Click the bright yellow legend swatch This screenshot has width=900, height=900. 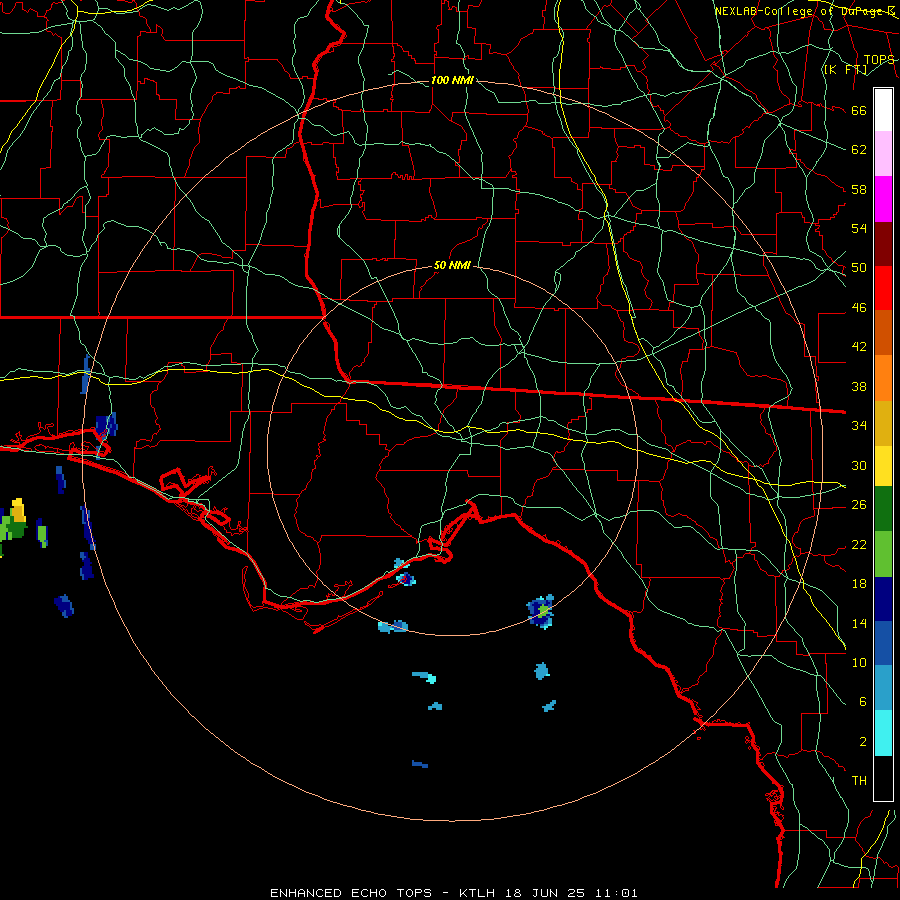tap(883, 465)
